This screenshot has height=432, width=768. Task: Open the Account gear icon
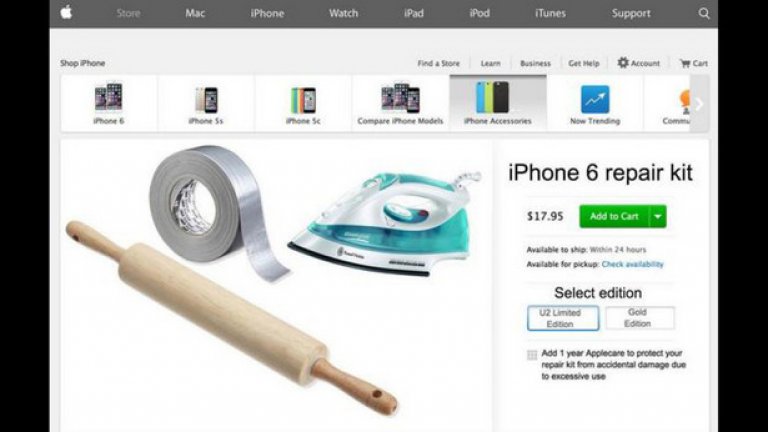[x=623, y=63]
